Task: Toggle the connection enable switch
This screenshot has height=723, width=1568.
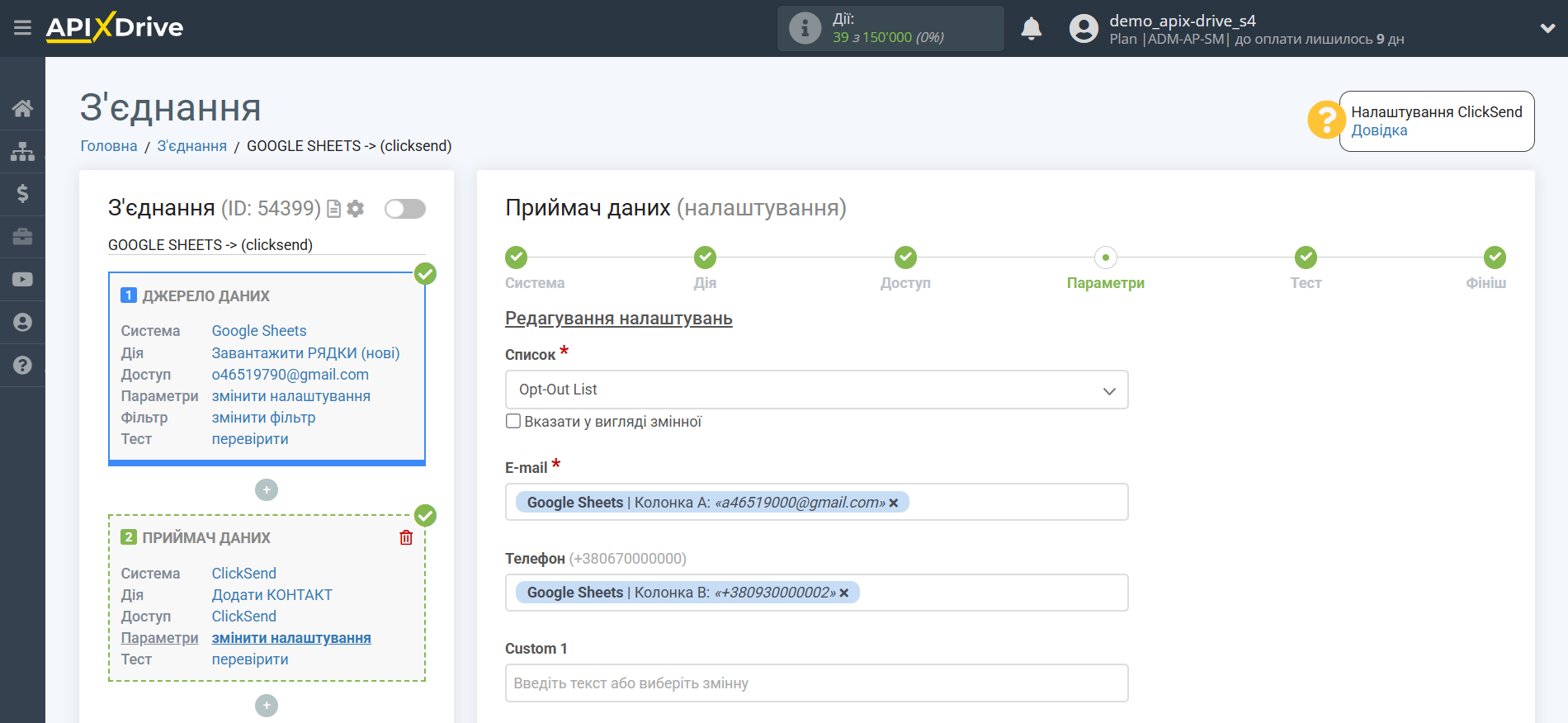Action: click(x=405, y=209)
